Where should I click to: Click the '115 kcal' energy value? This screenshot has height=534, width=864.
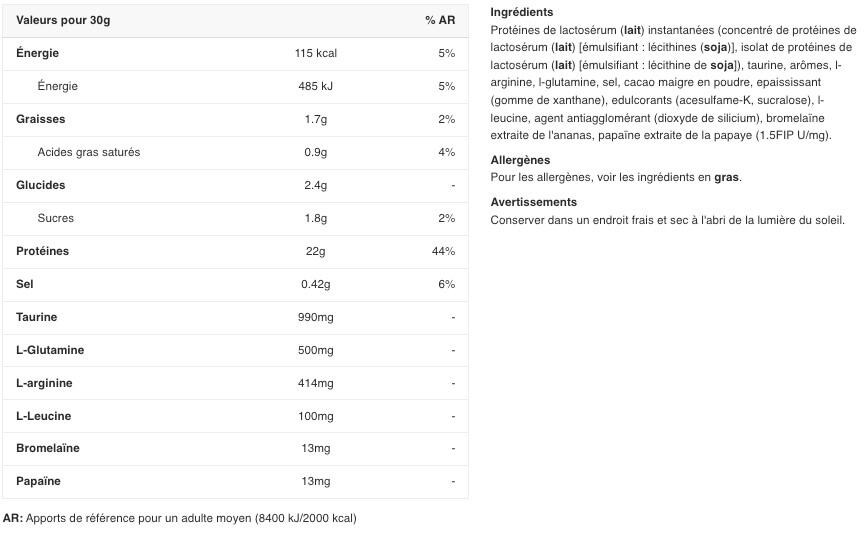tap(316, 53)
